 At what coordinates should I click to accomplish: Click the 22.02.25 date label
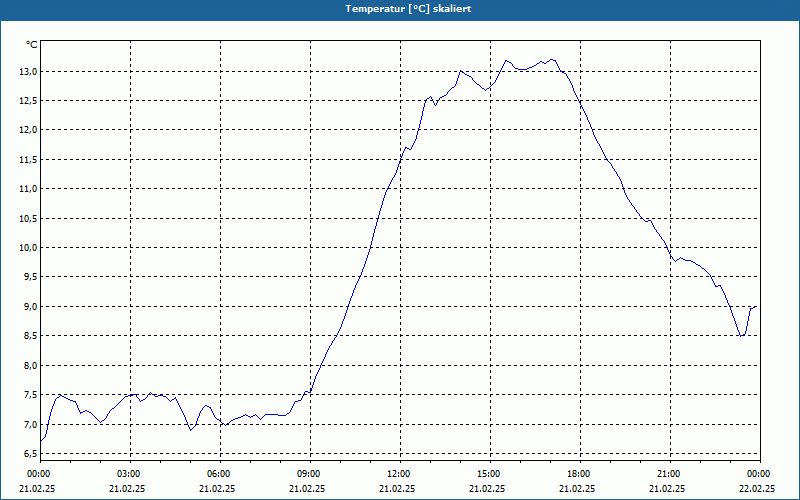pos(757,488)
